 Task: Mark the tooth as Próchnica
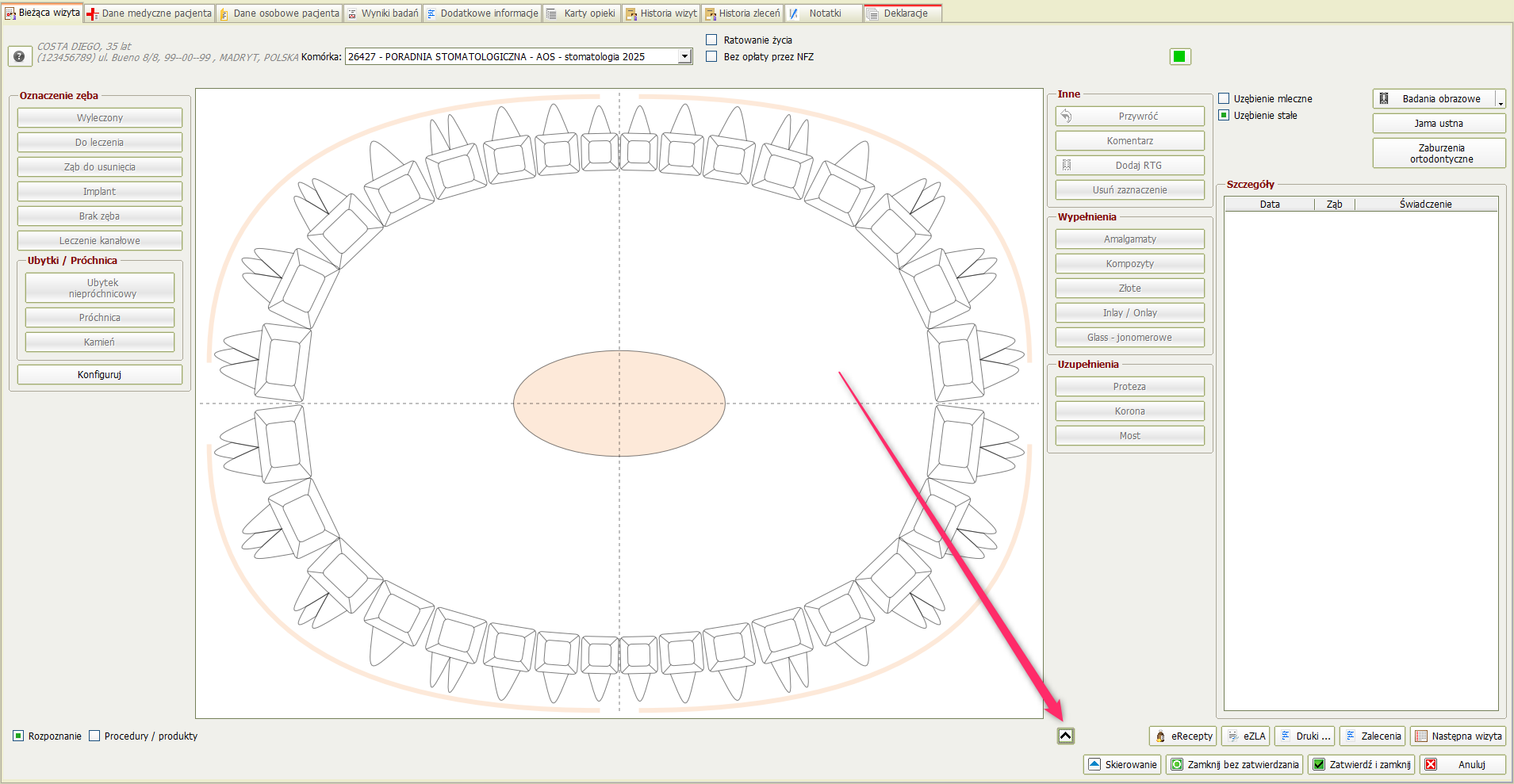pos(100,318)
